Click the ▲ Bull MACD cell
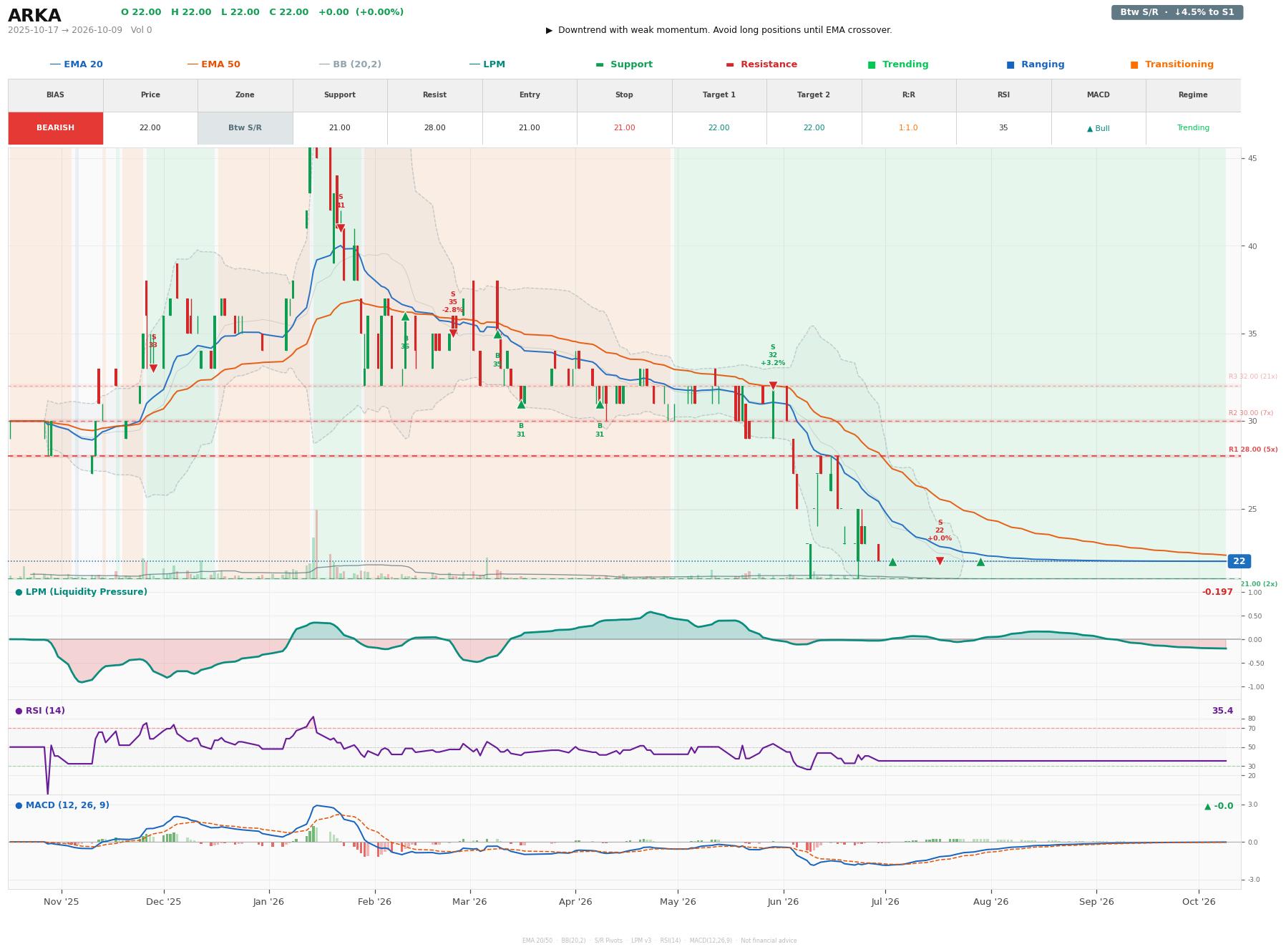This screenshot has width=1286, height=952. (x=1099, y=128)
